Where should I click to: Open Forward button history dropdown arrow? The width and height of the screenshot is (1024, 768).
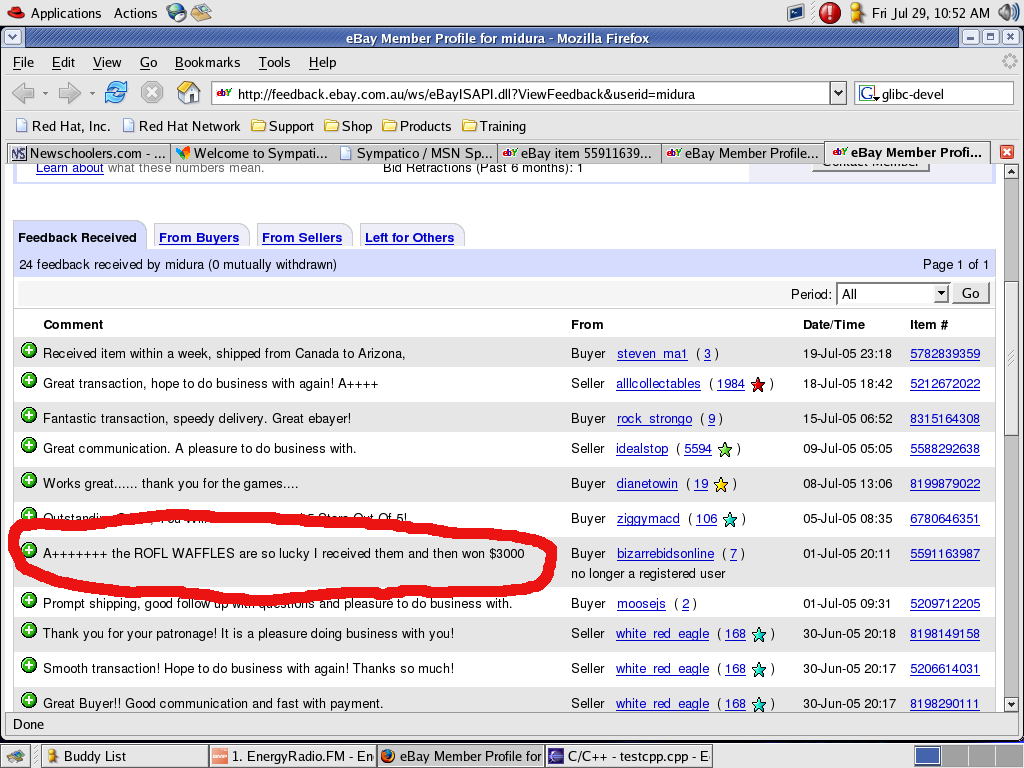tap(93, 94)
